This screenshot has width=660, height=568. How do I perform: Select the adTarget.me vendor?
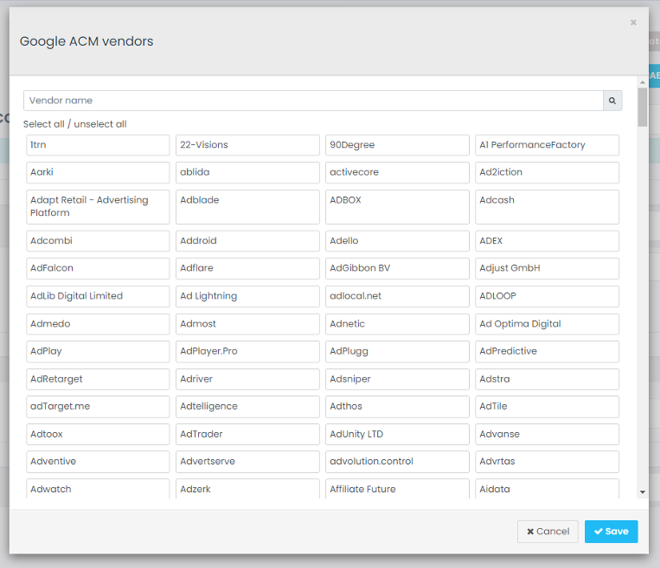click(x=98, y=407)
